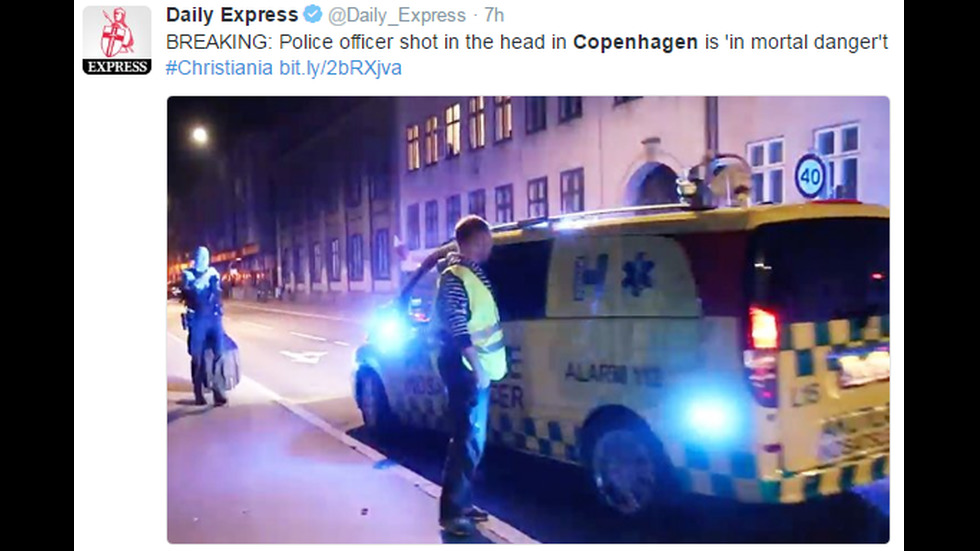Click the ambulance's red tail light
Screen dimensions: 980x551
coord(762,329)
